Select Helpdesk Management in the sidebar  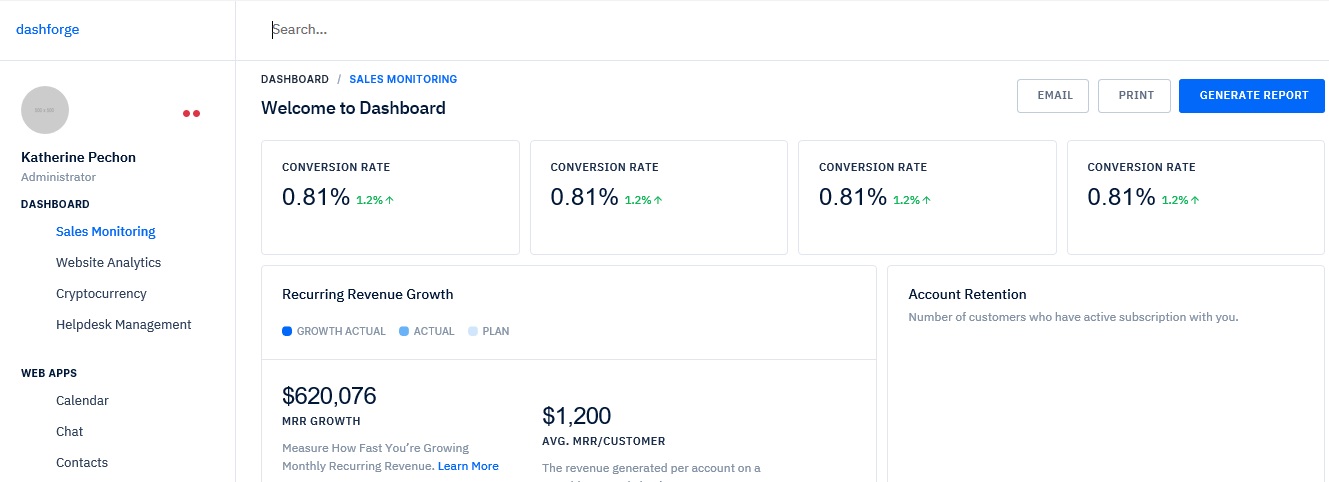coord(124,324)
